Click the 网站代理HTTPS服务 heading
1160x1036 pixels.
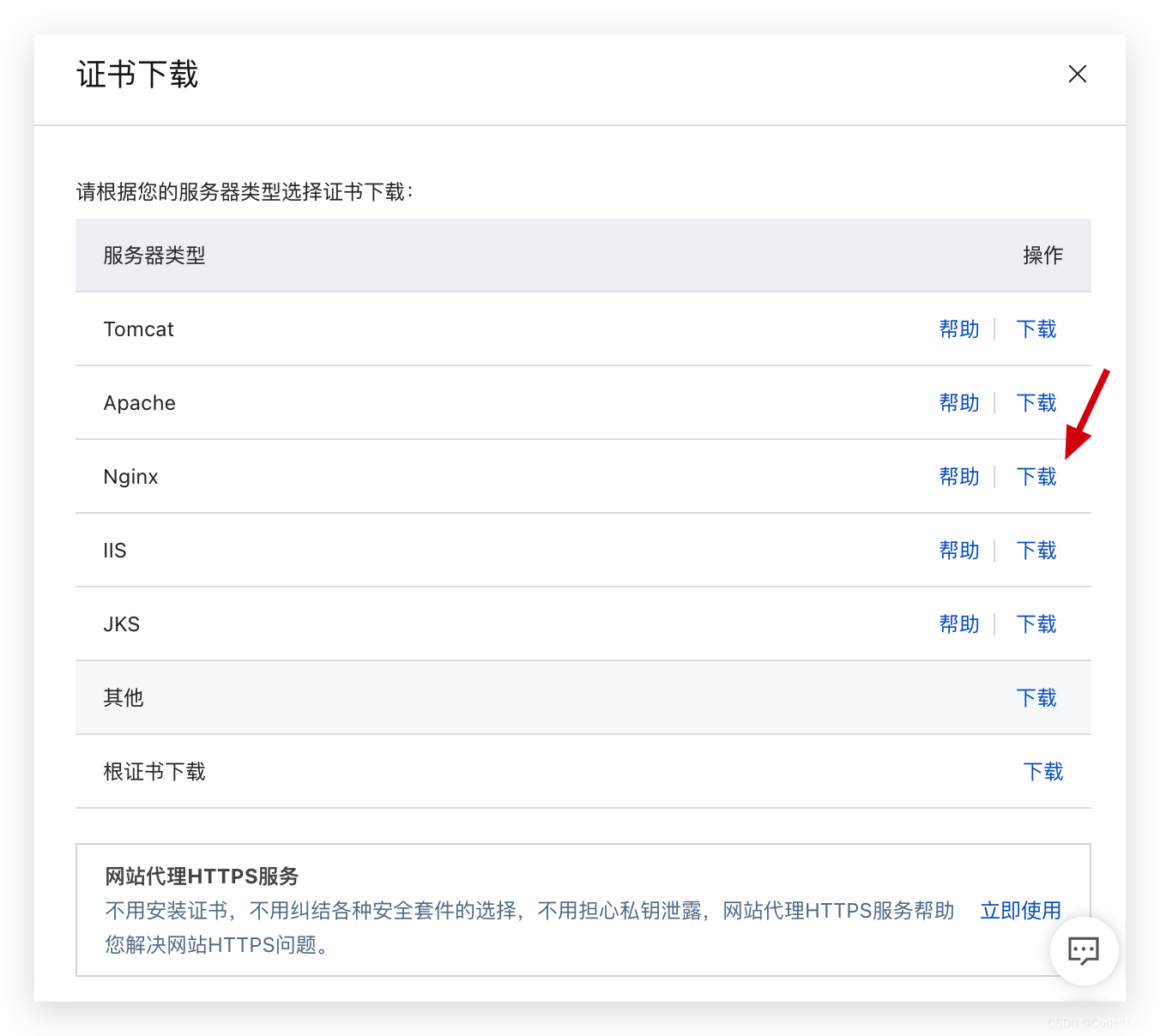click(202, 876)
